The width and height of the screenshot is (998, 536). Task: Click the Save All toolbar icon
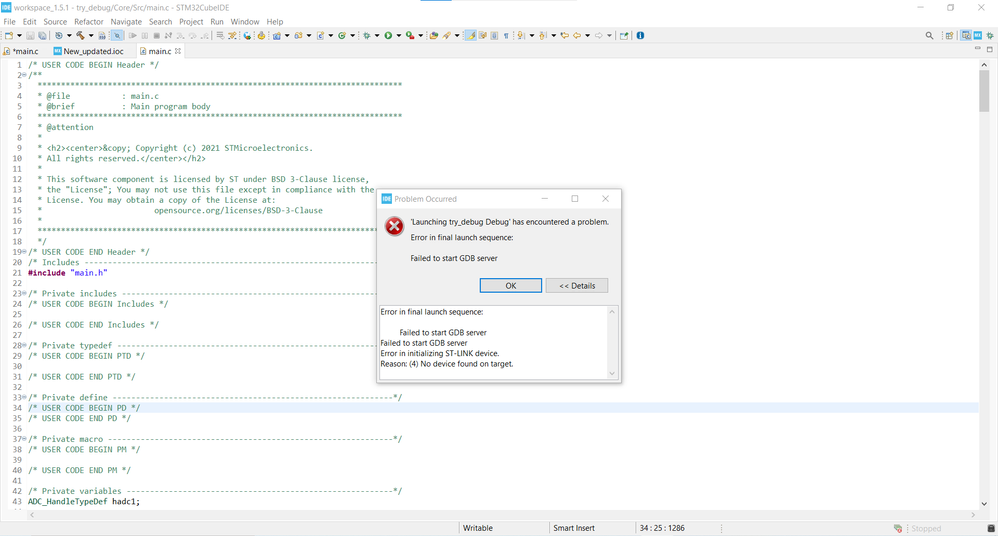(x=42, y=36)
